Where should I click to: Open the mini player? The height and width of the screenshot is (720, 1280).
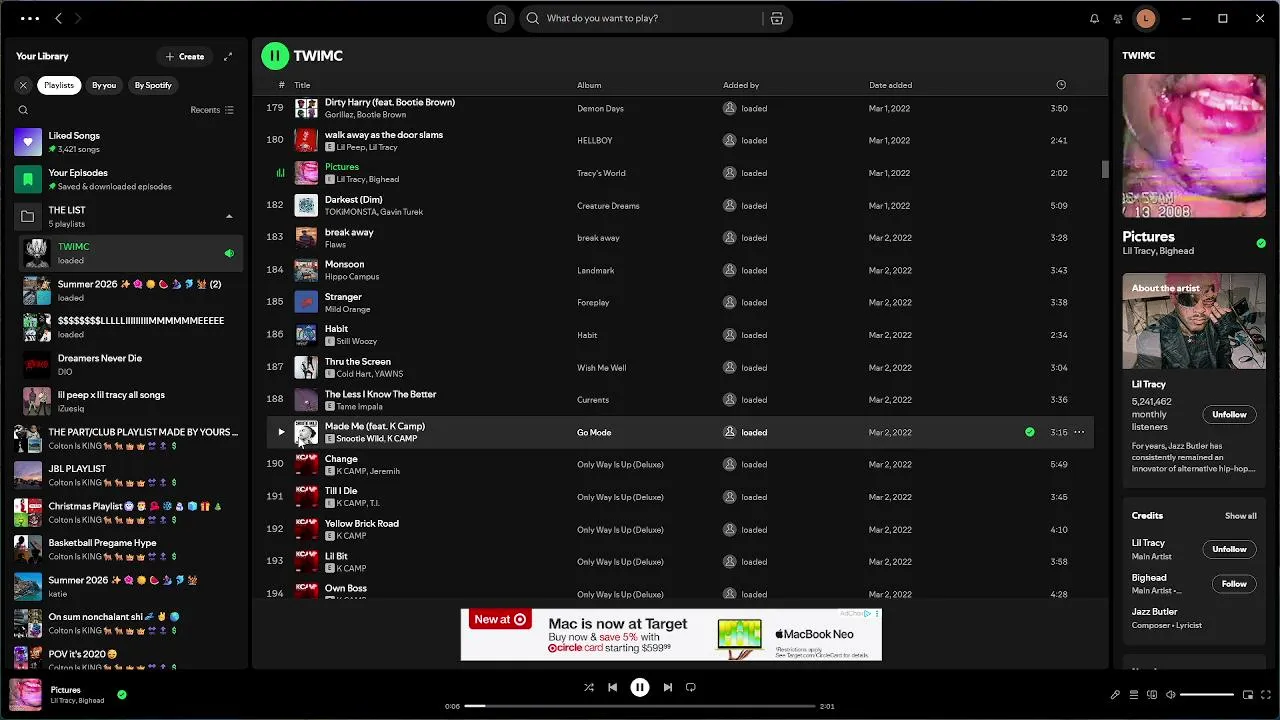click(x=1248, y=694)
